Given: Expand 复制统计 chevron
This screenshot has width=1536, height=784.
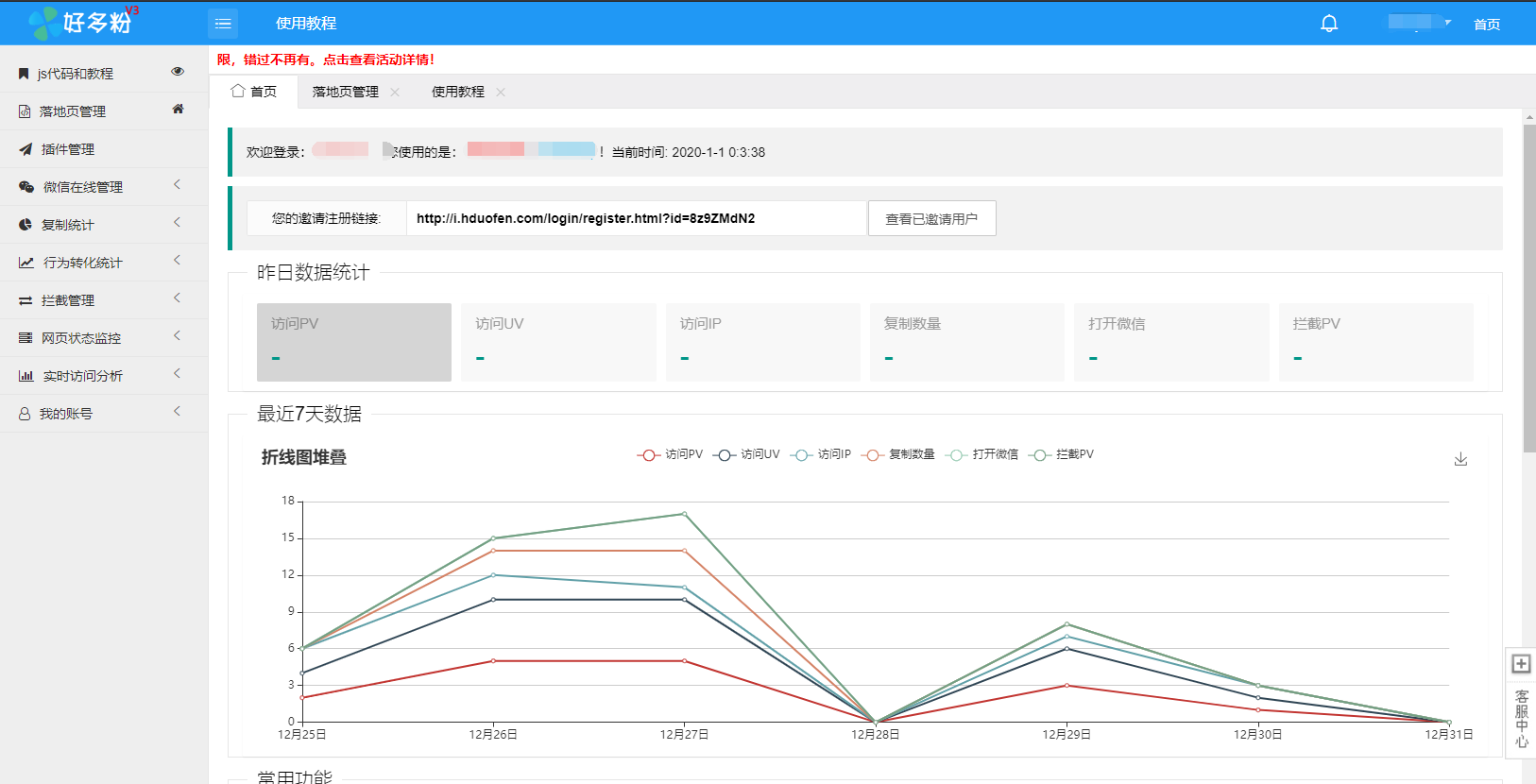Looking at the screenshot, I should click(177, 223).
